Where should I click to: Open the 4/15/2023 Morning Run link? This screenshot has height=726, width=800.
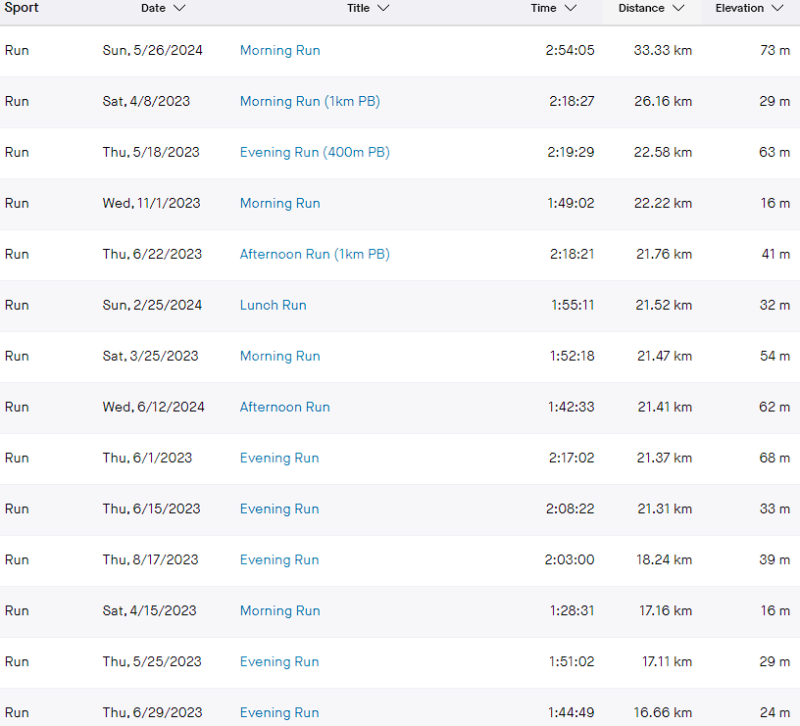tap(280, 611)
